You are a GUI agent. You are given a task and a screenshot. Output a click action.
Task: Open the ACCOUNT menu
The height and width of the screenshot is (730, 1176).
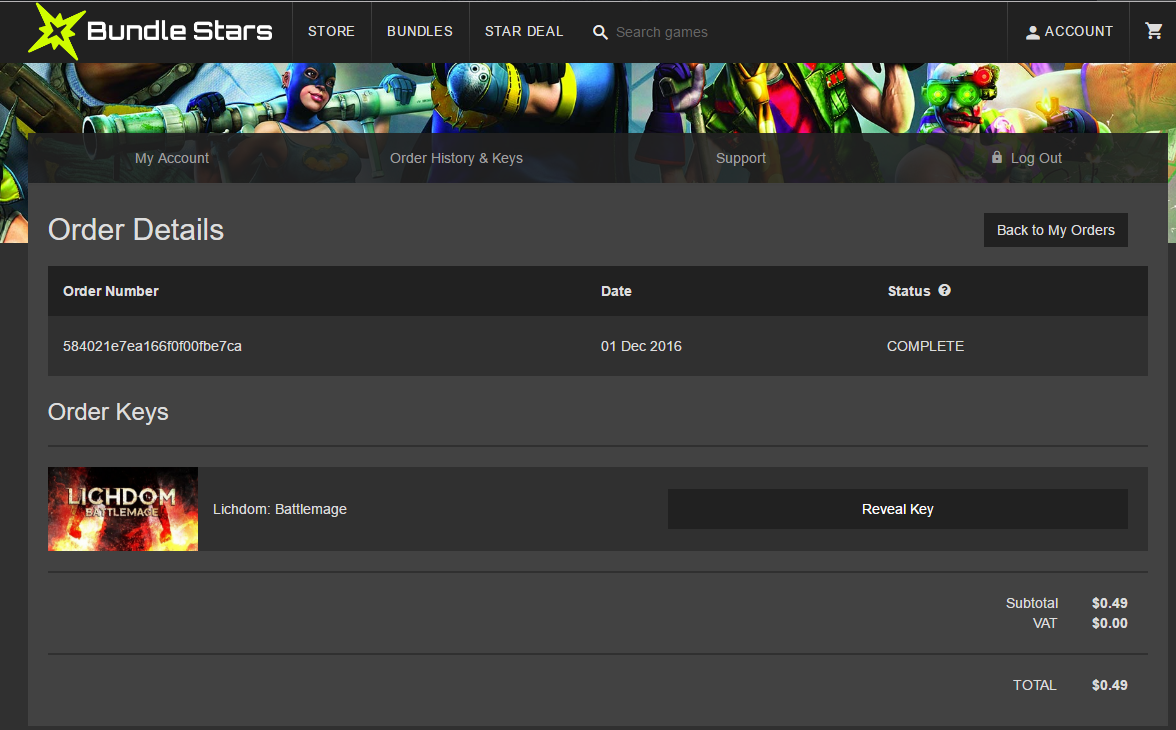[x=1070, y=32]
